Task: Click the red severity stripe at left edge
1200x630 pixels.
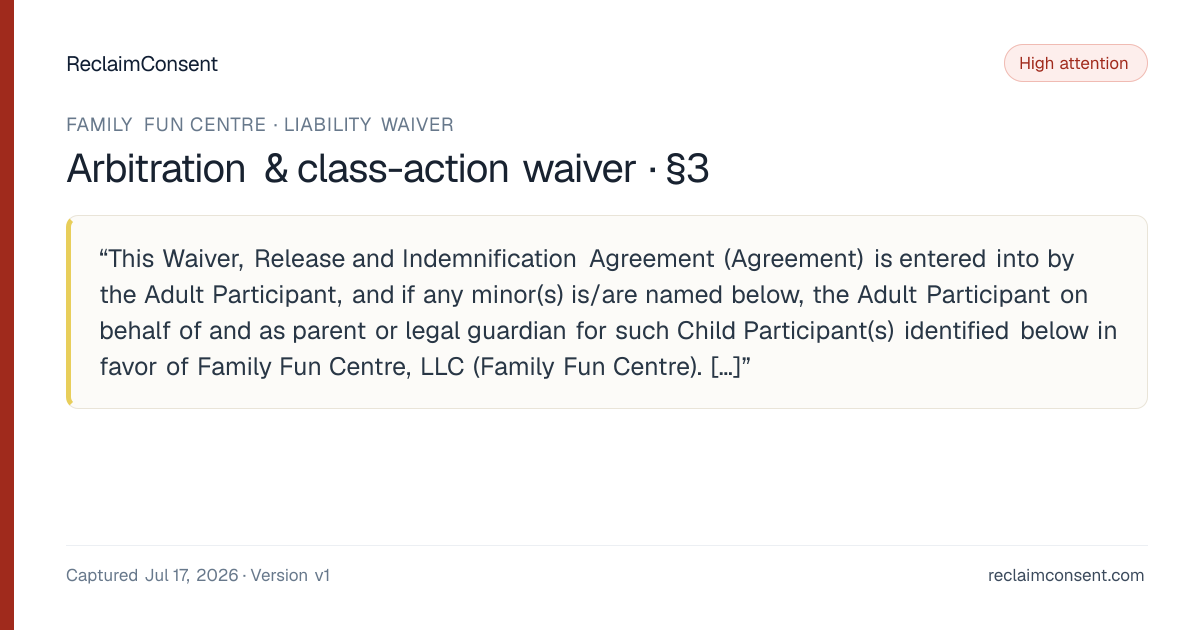Action: pyautogui.click(x=7, y=315)
